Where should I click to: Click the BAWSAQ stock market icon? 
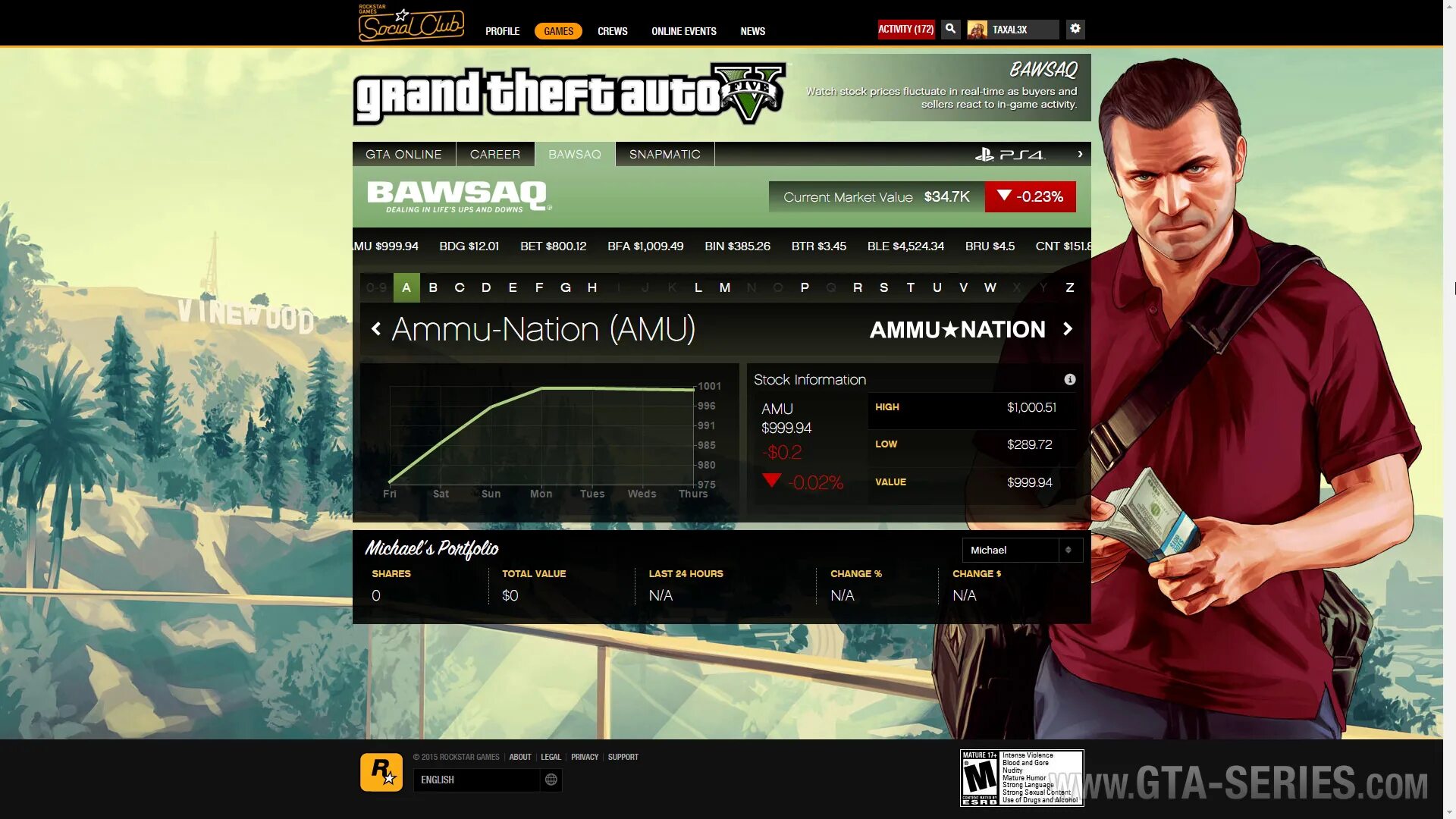[574, 154]
